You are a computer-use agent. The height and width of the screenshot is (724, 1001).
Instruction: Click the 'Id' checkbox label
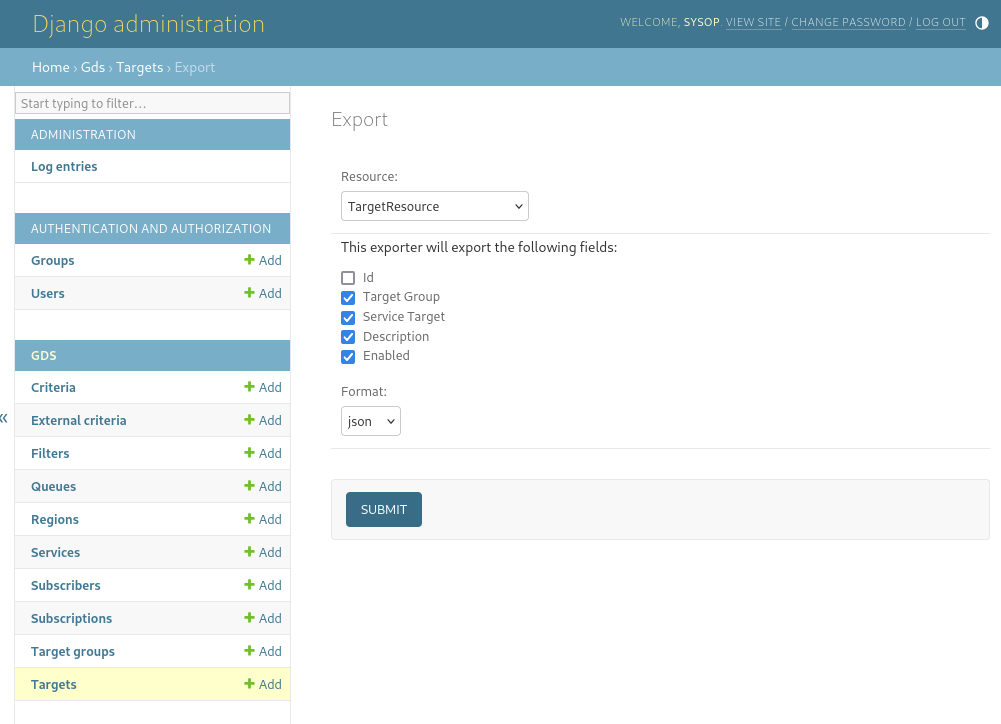click(368, 278)
